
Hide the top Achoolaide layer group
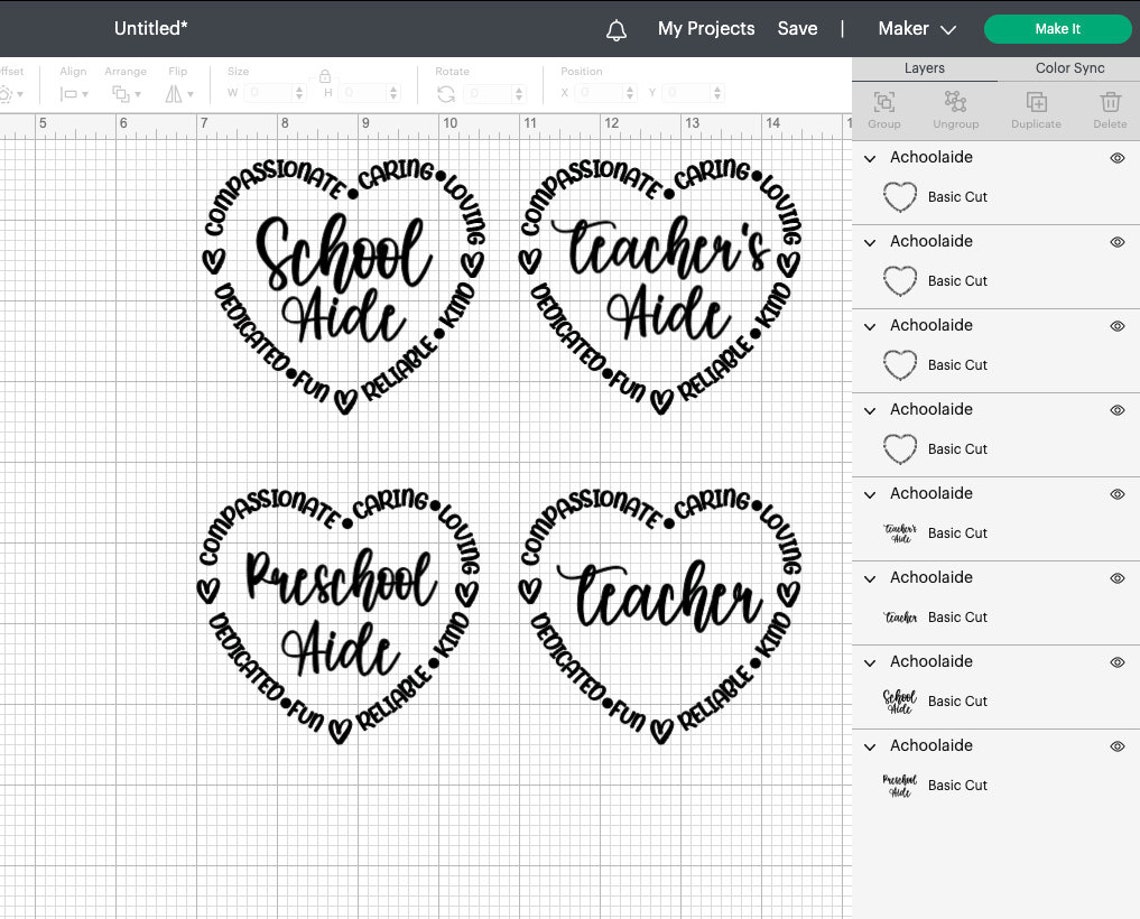[x=1116, y=158]
